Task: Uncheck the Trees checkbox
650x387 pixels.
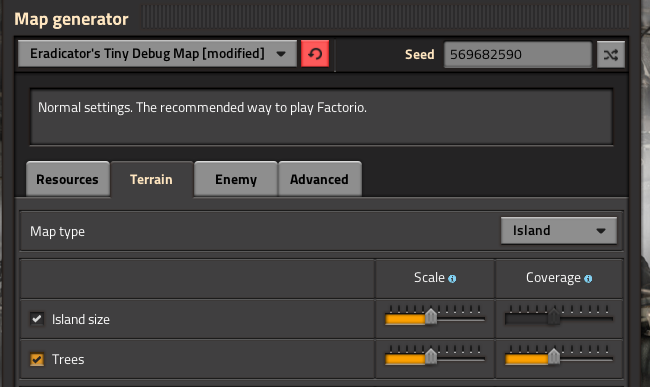Action: pos(37,359)
